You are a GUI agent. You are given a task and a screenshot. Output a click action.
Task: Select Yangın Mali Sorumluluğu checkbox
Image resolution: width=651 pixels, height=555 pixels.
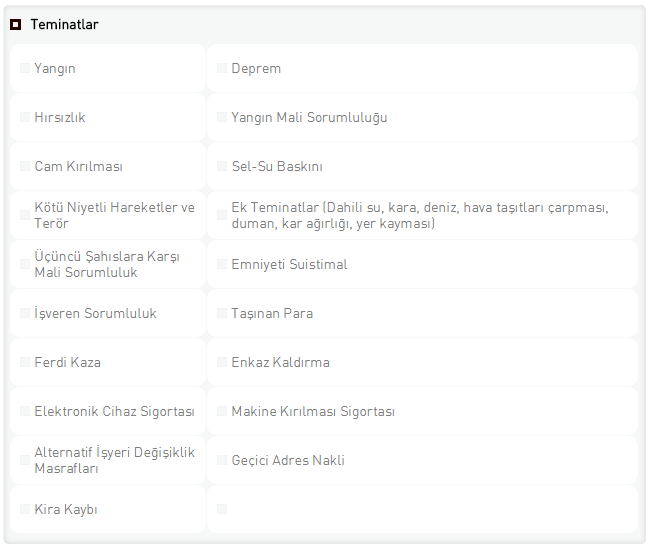(x=222, y=117)
